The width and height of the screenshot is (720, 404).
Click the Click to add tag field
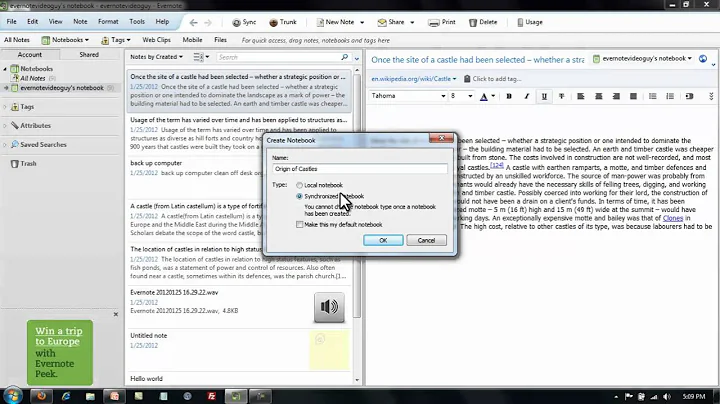point(497,79)
